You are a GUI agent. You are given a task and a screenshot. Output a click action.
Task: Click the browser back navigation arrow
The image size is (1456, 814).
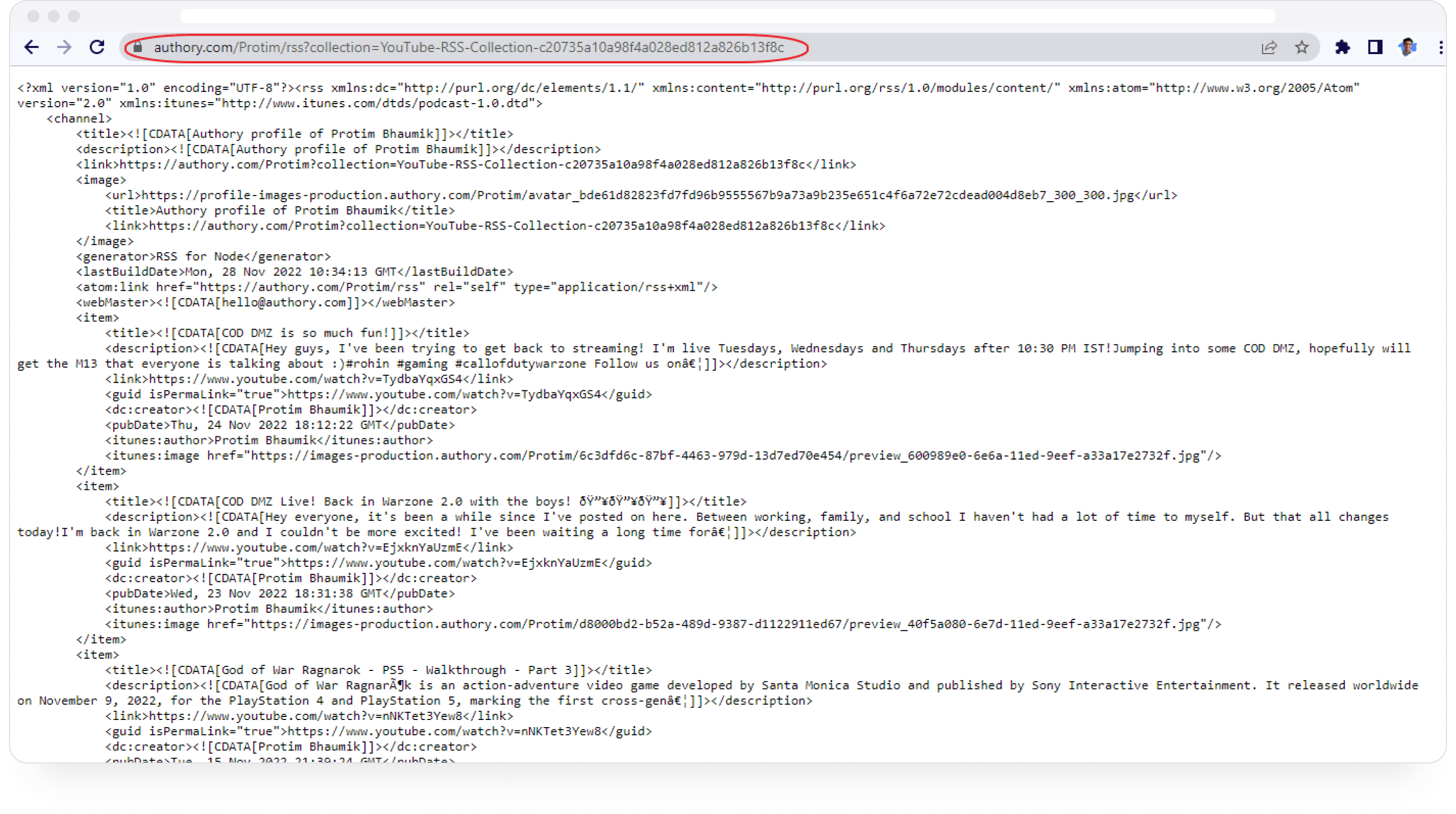pos(30,47)
